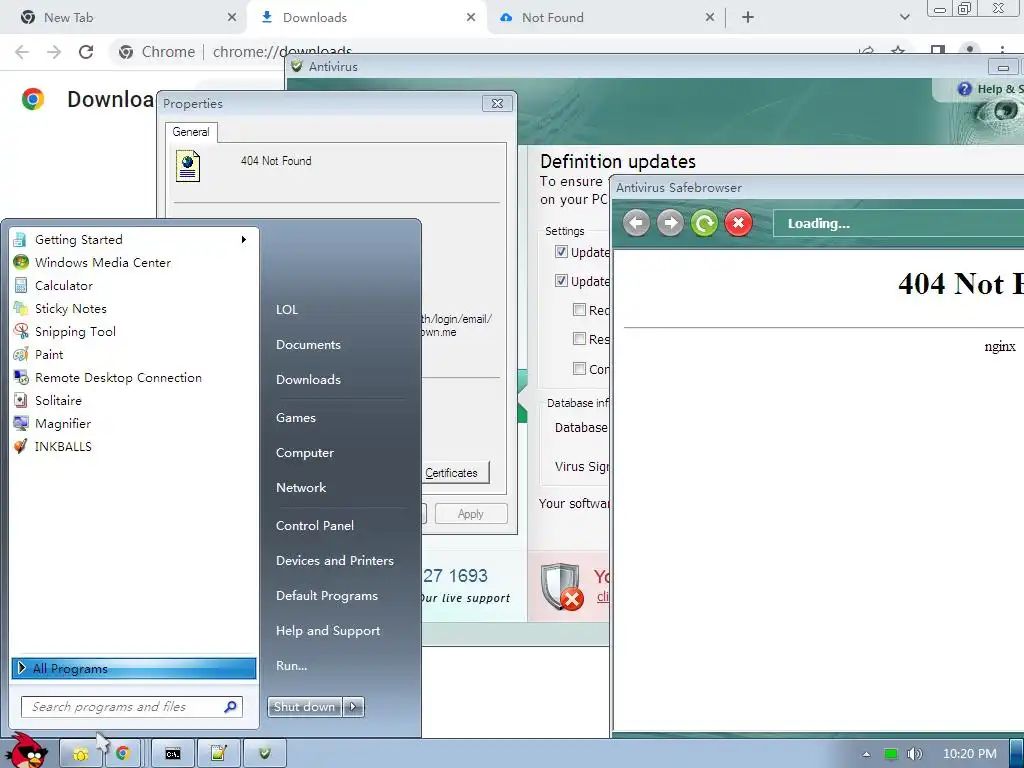
Task: Open the Help icon in Antivirus window
Action: (964, 89)
